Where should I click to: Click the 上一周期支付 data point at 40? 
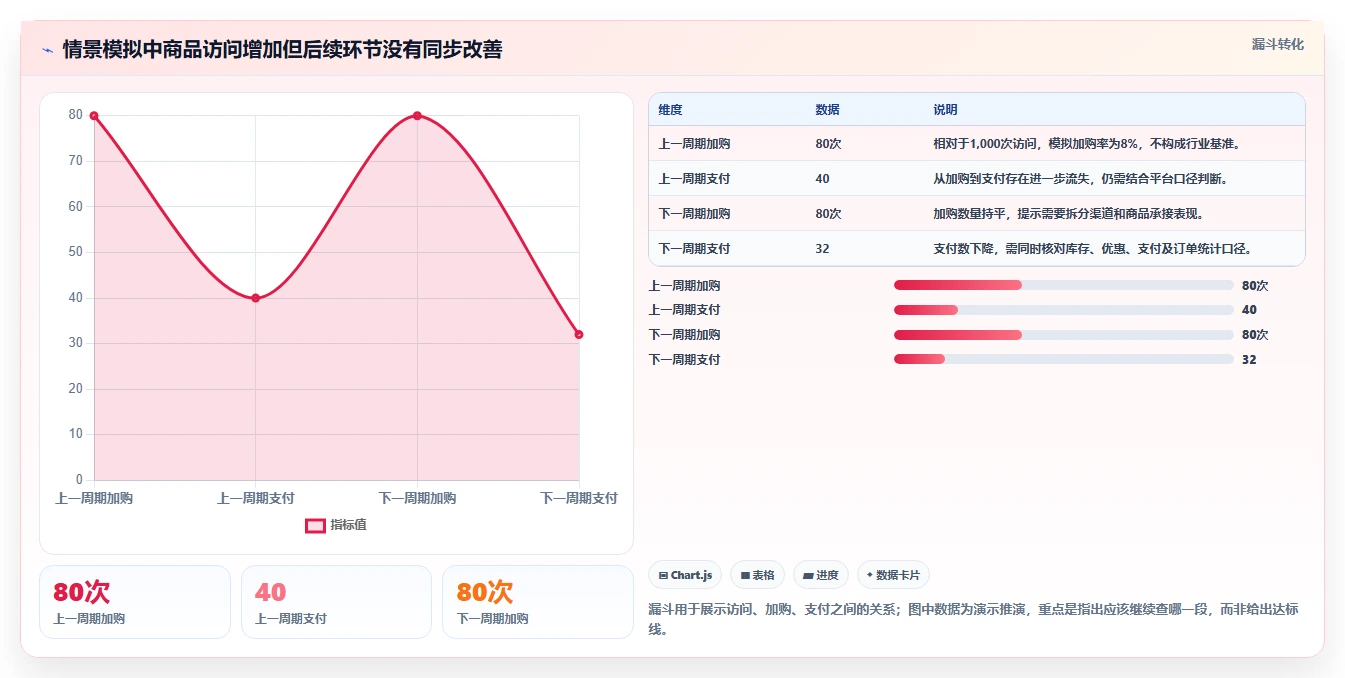click(255, 298)
